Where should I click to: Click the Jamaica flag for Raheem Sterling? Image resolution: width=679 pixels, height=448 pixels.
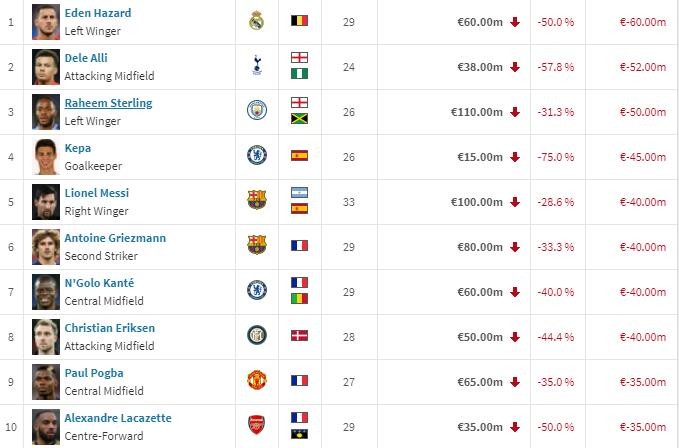pos(299,119)
